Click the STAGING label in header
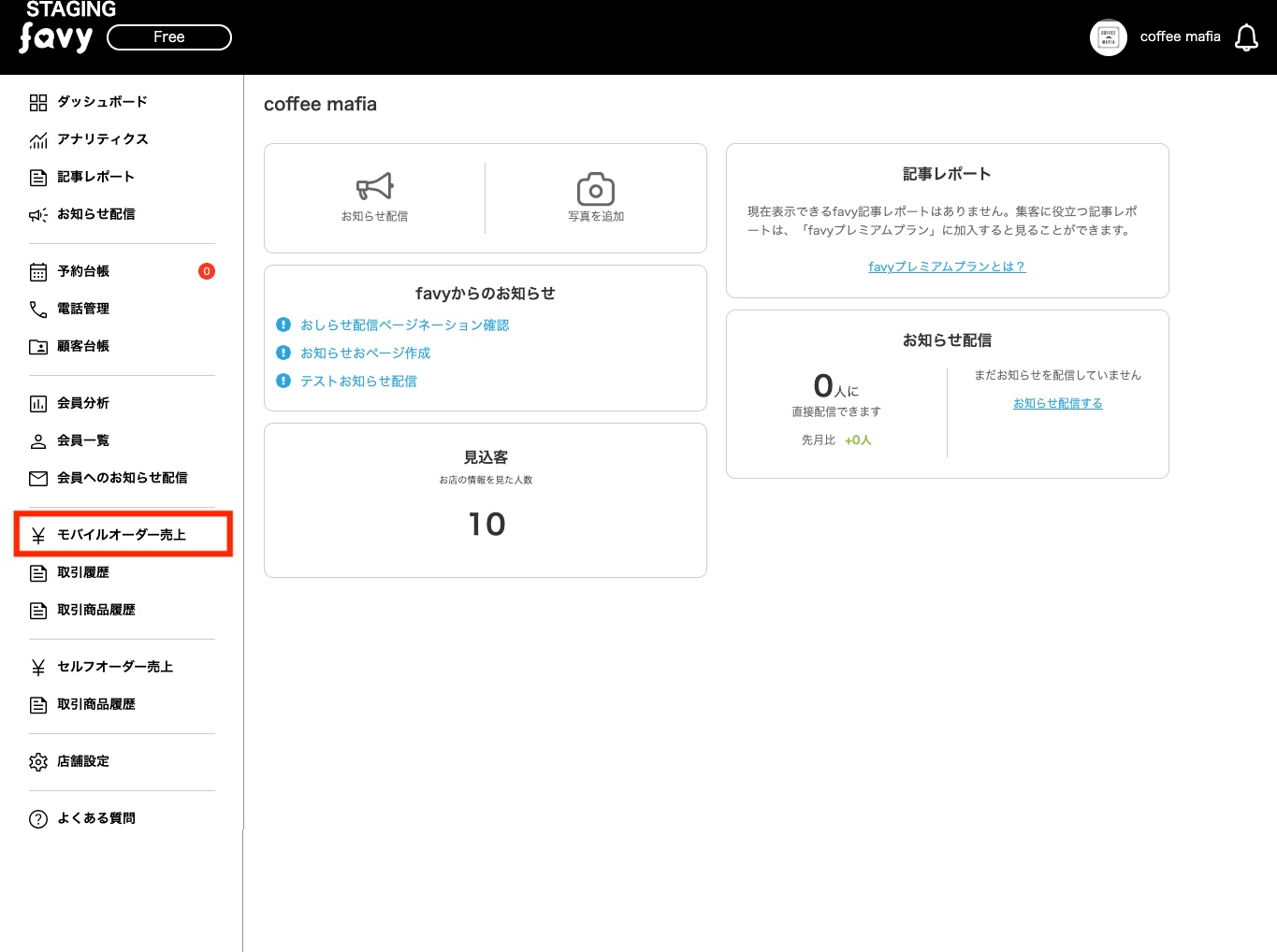The height and width of the screenshot is (952, 1277). 71,9
